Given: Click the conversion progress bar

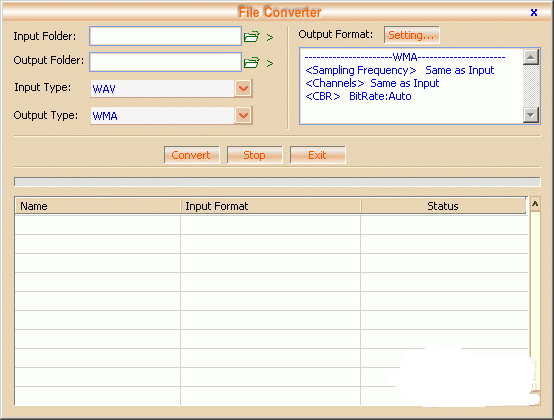Looking at the screenshot, I should coord(277,182).
